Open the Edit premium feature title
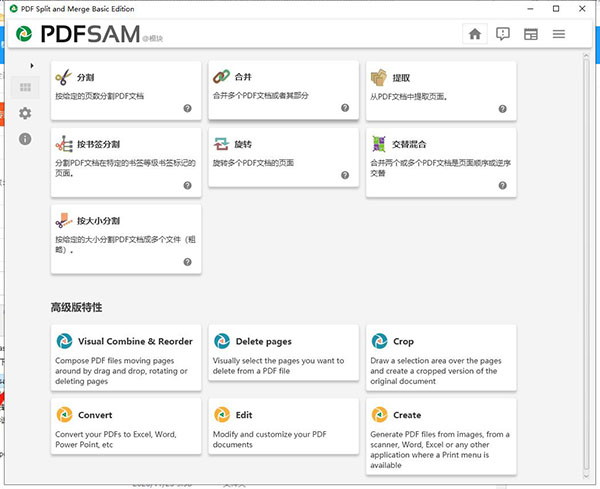This screenshot has width=600, height=489. [x=244, y=415]
